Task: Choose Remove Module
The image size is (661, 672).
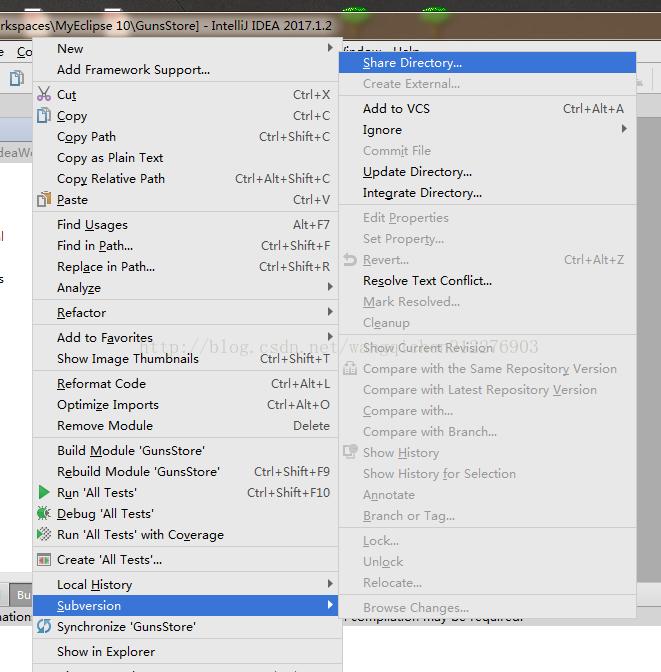Action: 185,425
